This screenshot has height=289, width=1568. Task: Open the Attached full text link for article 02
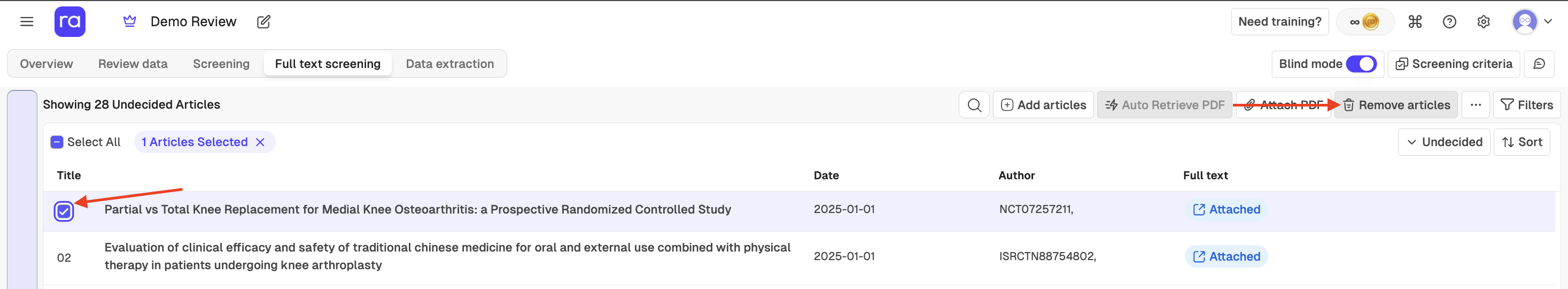point(1227,257)
